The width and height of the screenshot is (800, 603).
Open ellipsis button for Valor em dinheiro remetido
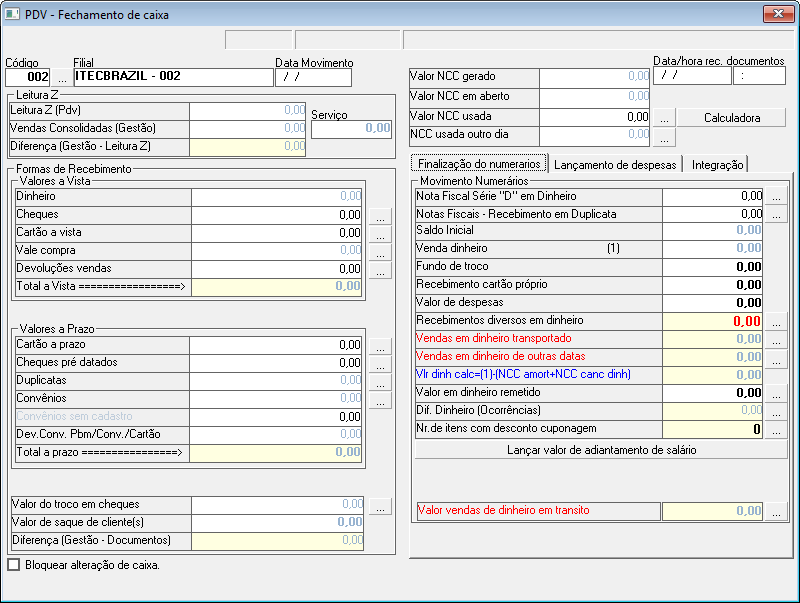pyautogui.click(x=776, y=393)
